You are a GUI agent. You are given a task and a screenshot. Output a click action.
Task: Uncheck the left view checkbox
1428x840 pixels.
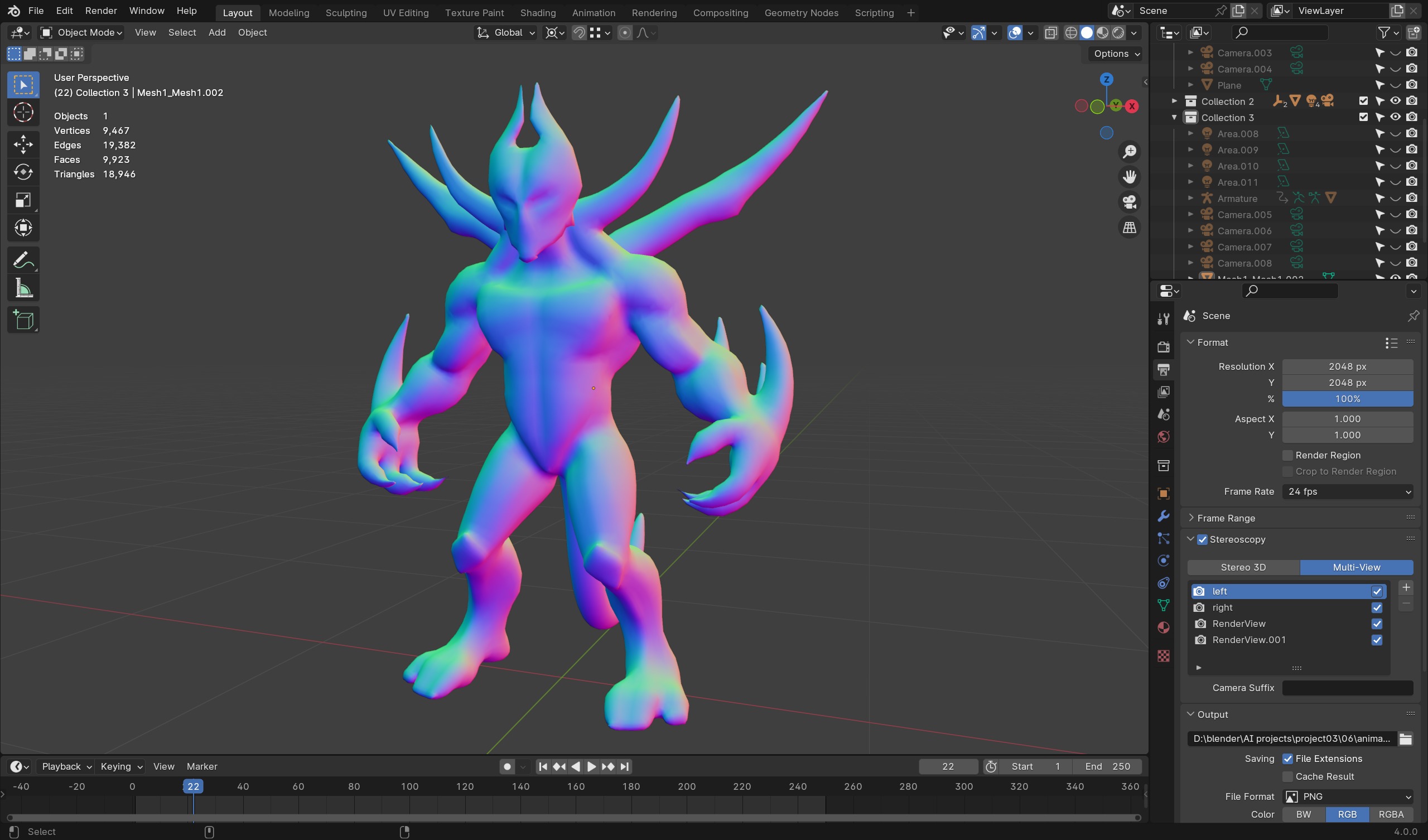[x=1377, y=591]
